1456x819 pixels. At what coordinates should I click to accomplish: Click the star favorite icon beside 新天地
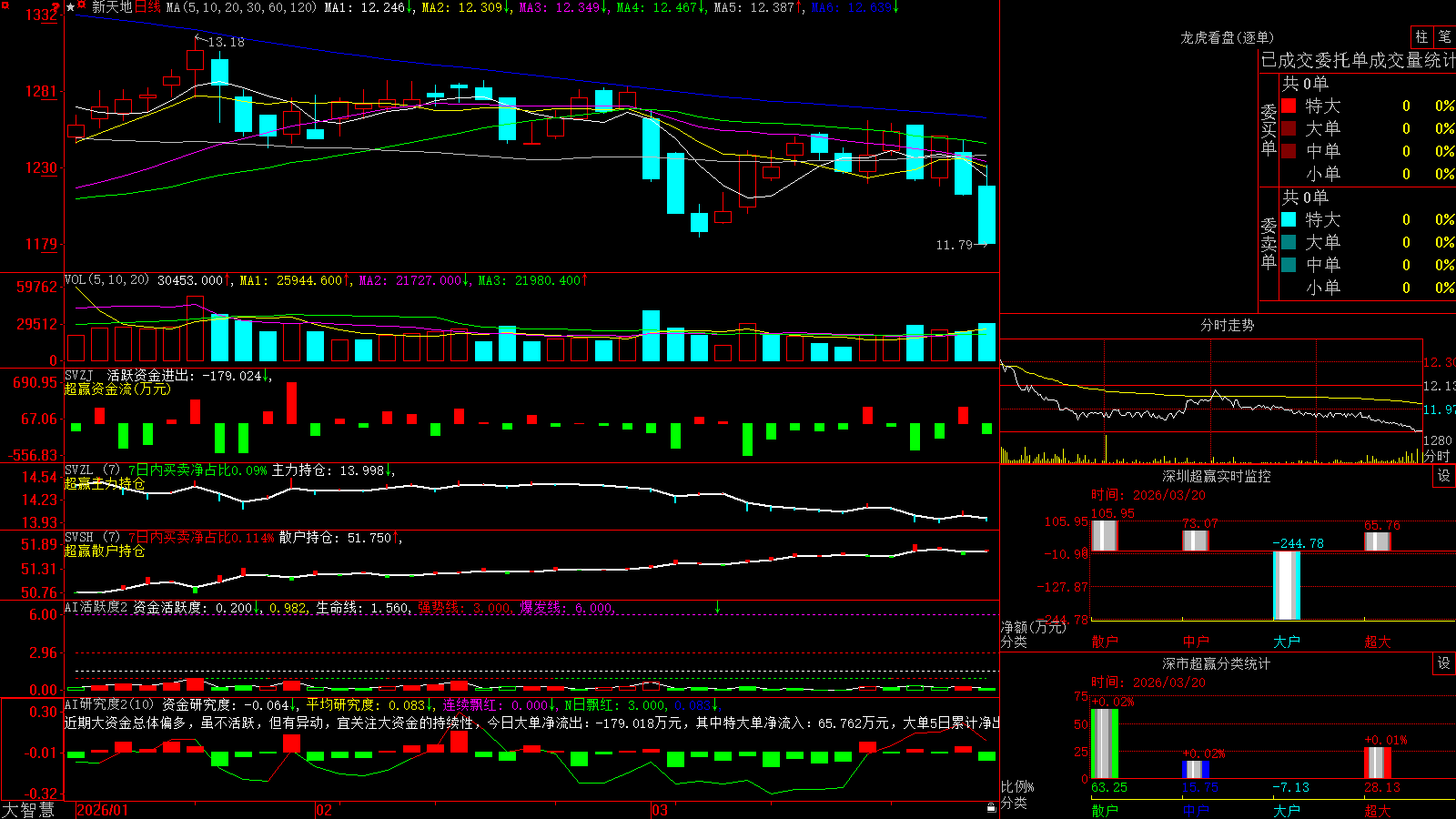coord(71,7)
